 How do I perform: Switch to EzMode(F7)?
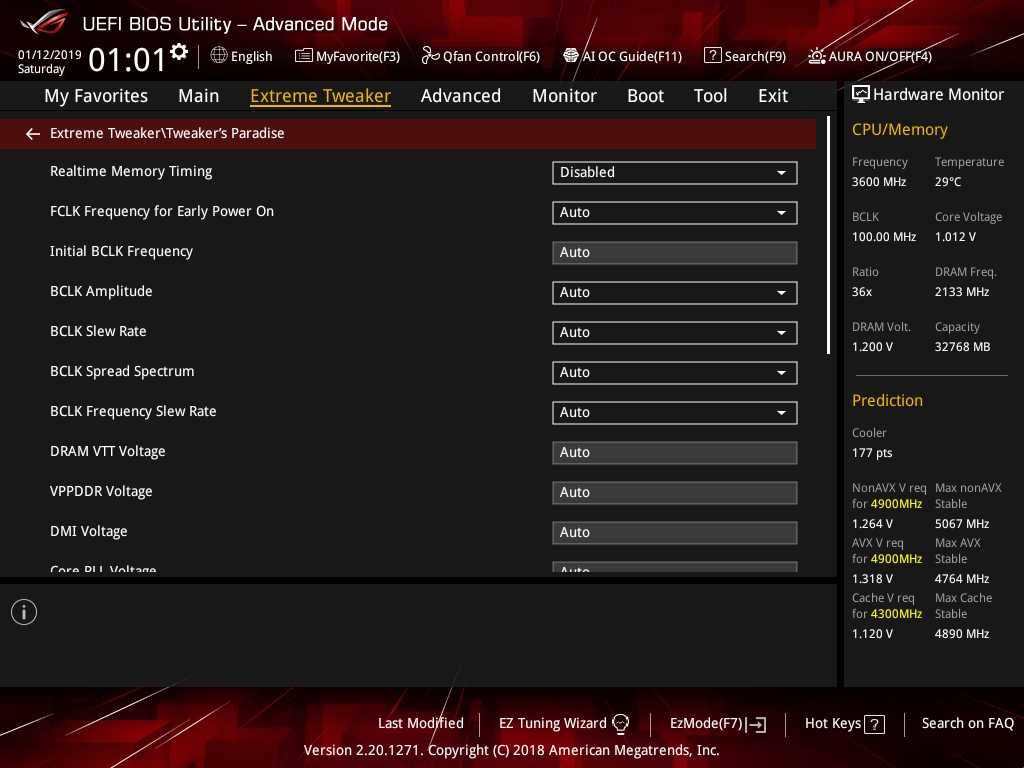(x=717, y=723)
